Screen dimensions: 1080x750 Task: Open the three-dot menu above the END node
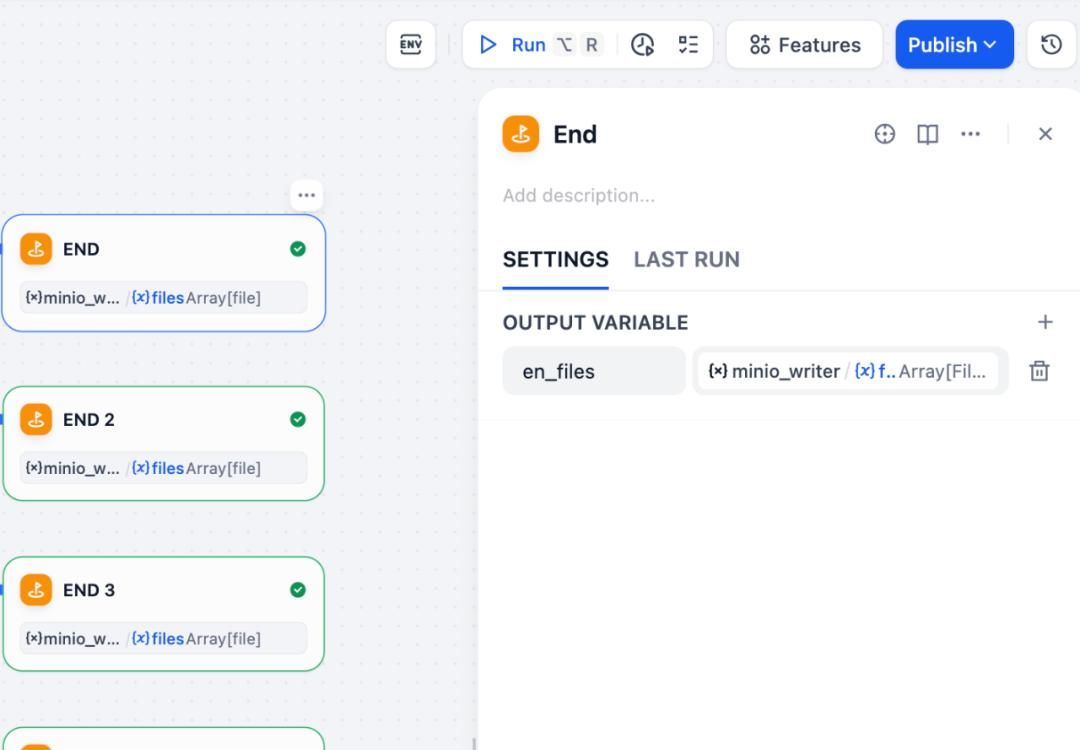[x=306, y=195]
